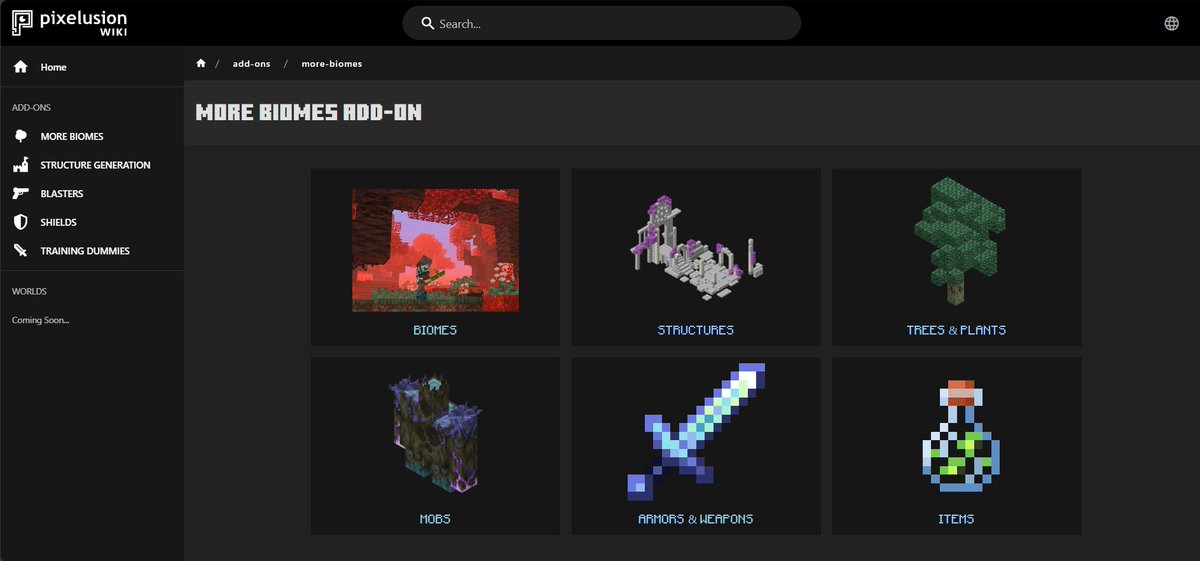Open the Armors & Weapons sword image
1200x561 pixels.
(696, 431)
